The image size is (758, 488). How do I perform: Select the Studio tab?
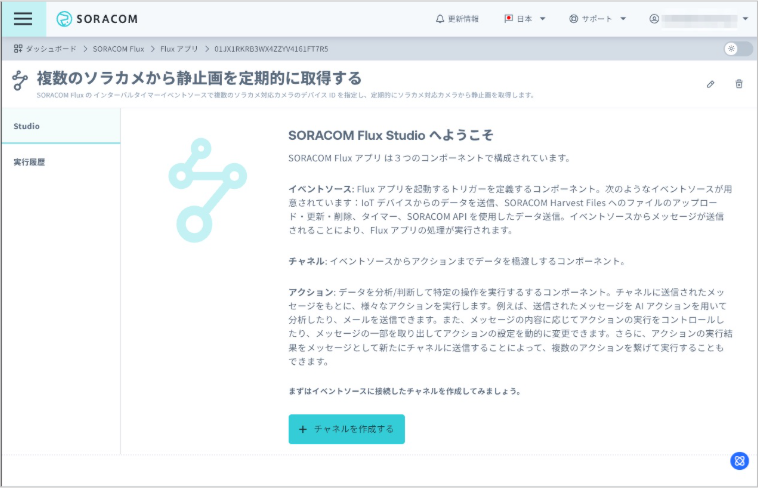[61, 126]
